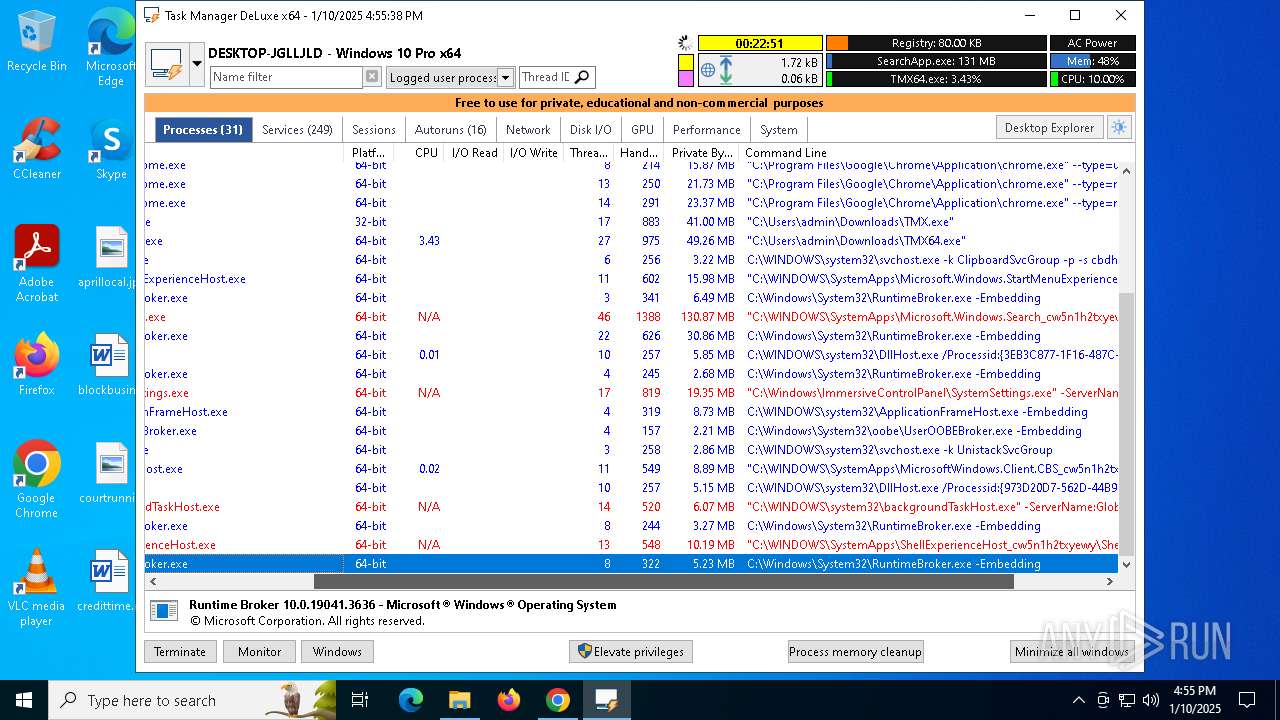This screenshot has width=1280, height=720.
Task: Open the Disk I/O tab
Action: (x=590, y=129)
